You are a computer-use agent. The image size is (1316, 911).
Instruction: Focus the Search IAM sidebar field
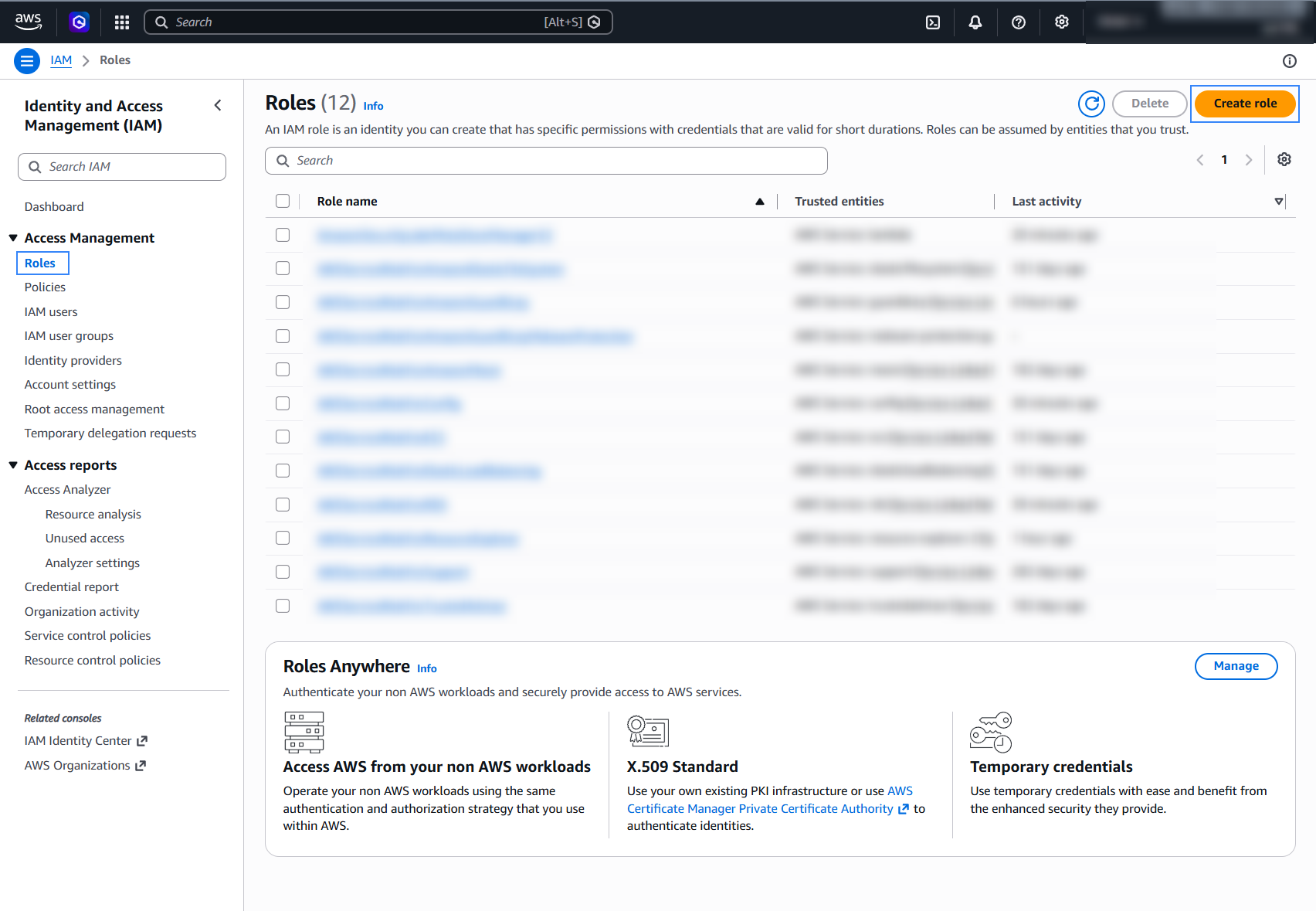122,167
